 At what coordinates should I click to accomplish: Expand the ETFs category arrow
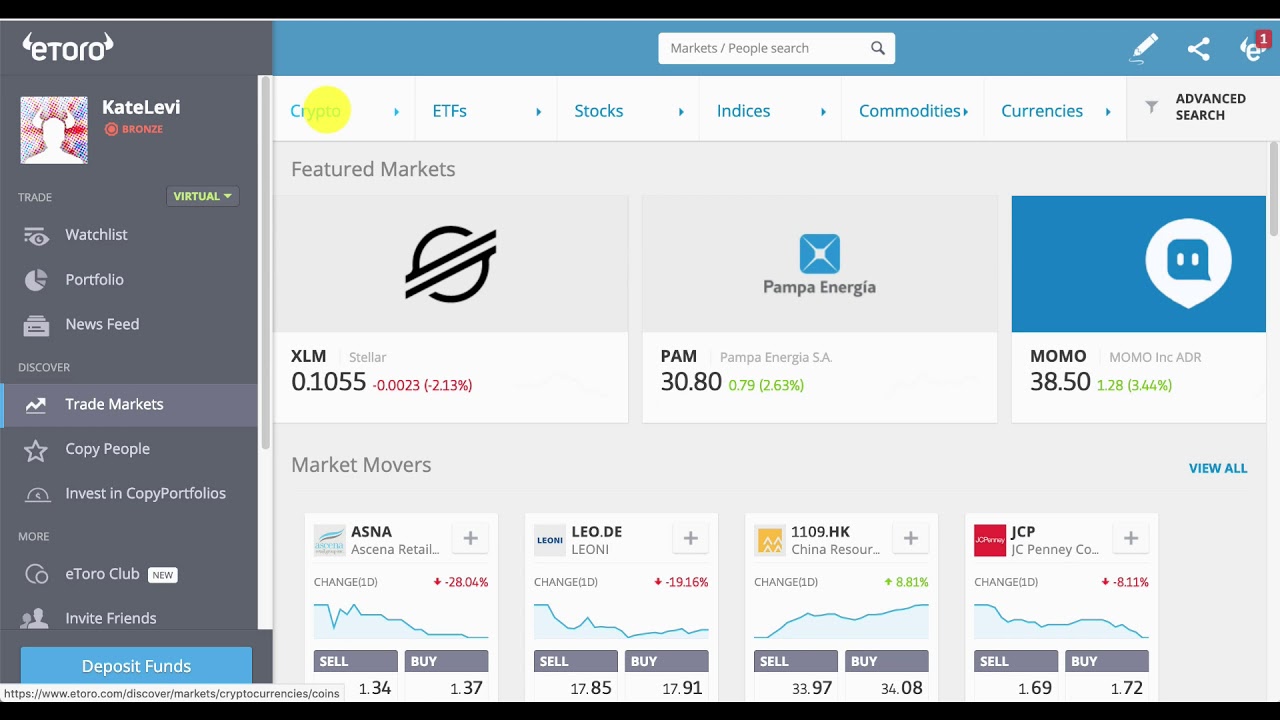[x=538, y=111]
